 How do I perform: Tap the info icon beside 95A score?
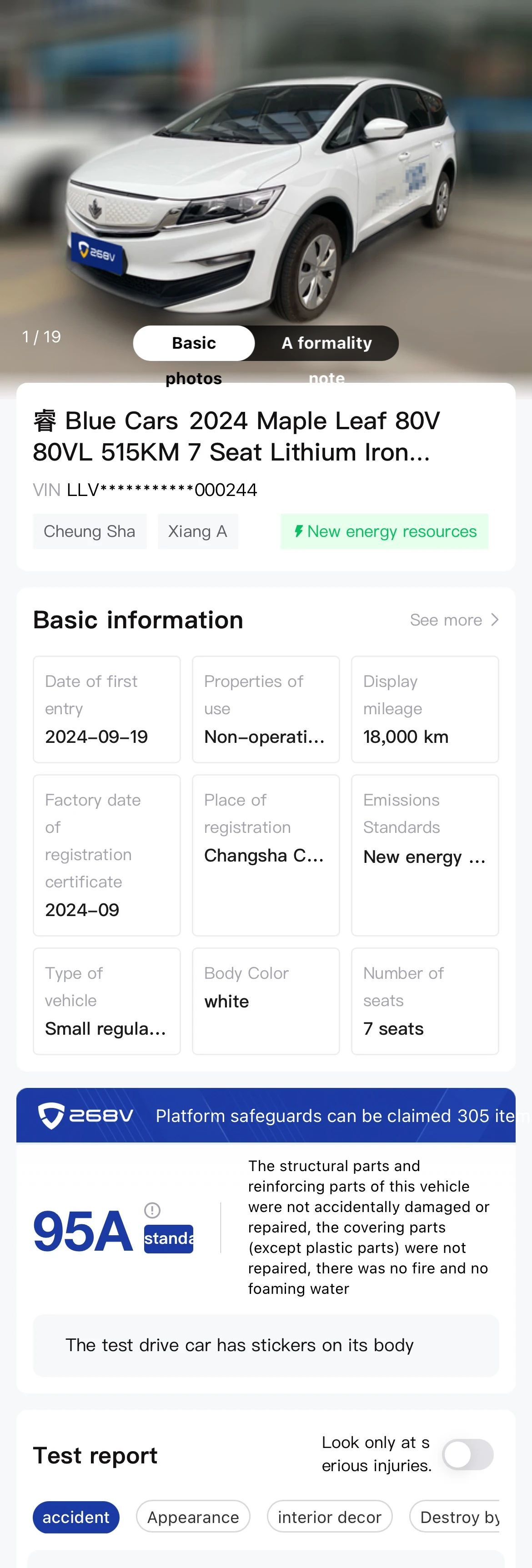(x=152, y=1210)
